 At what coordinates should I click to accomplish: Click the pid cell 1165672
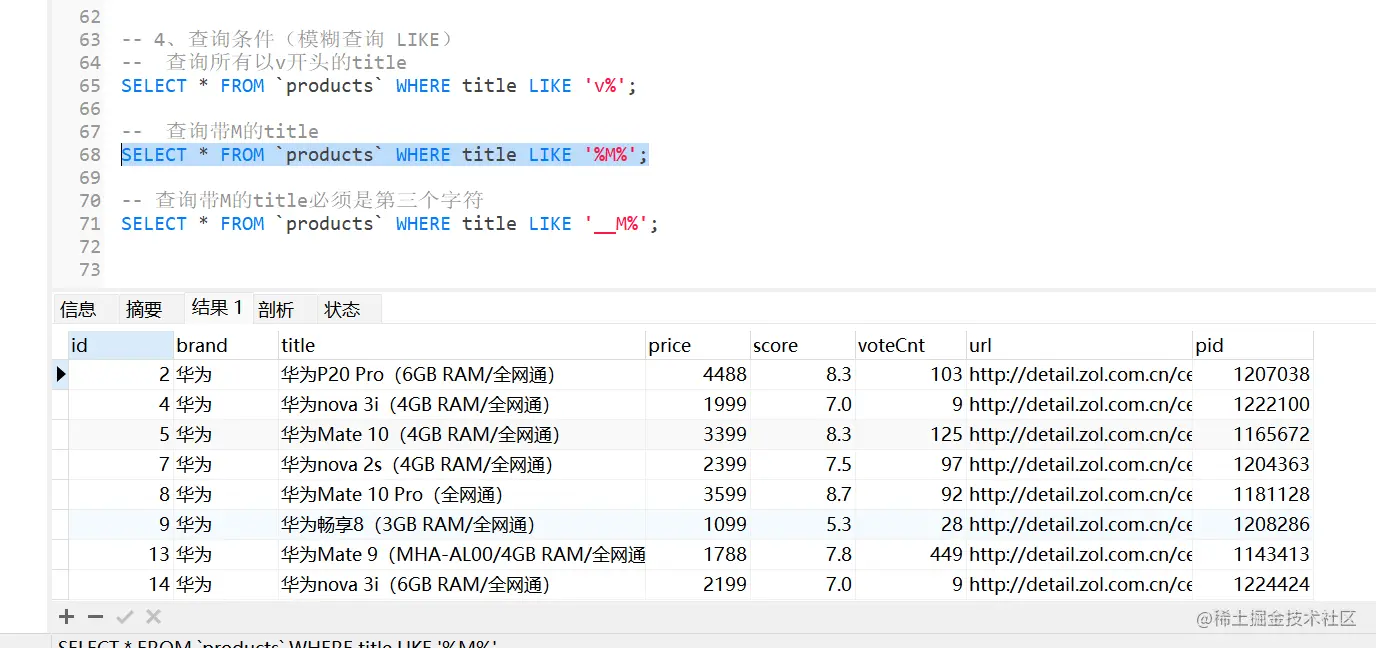(1253, 435)
